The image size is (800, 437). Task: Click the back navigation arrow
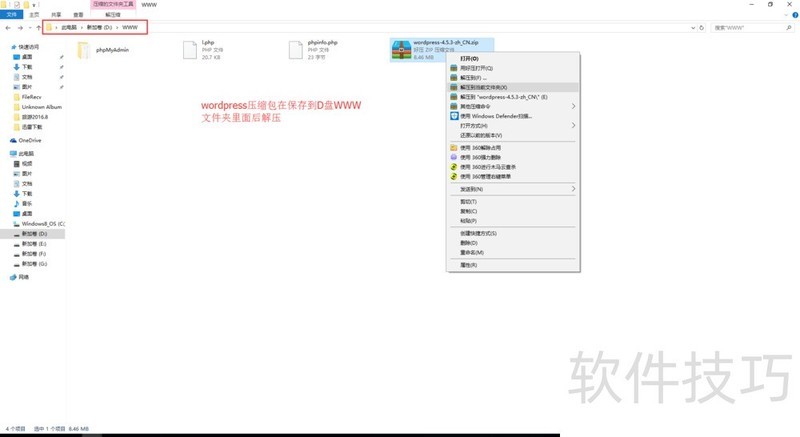[8, 28]
